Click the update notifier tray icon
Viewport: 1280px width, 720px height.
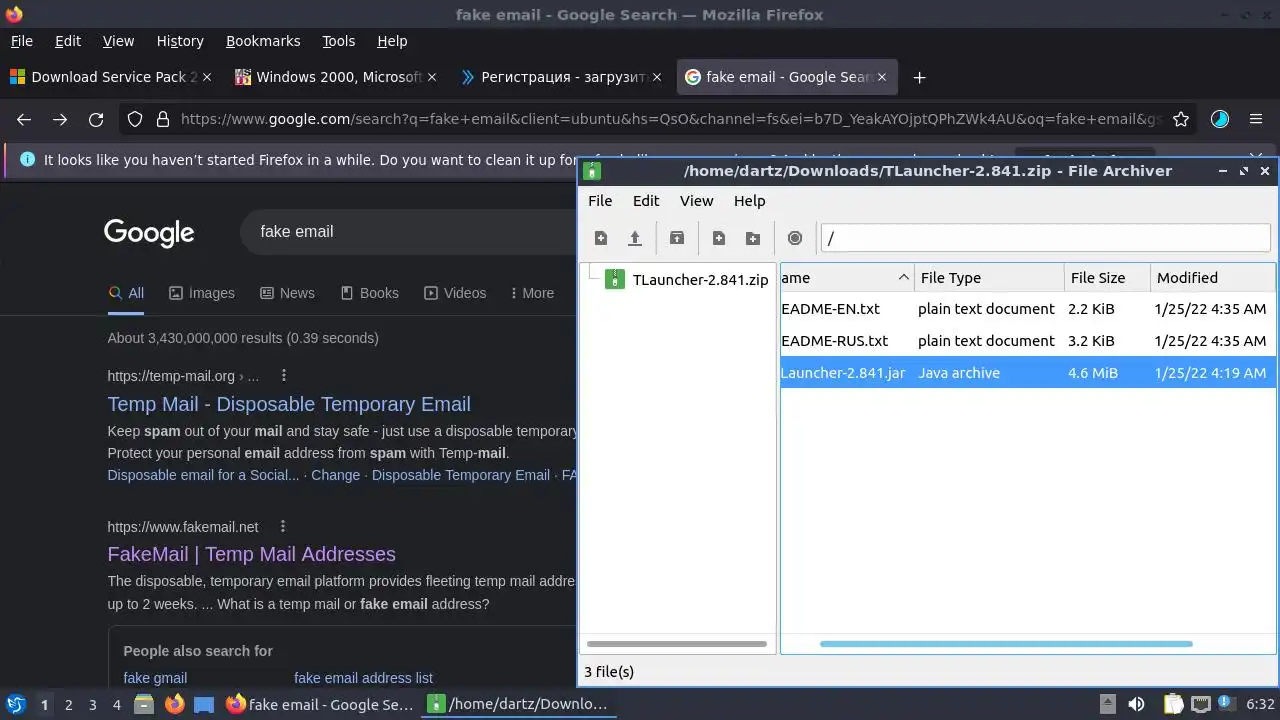1225,703
